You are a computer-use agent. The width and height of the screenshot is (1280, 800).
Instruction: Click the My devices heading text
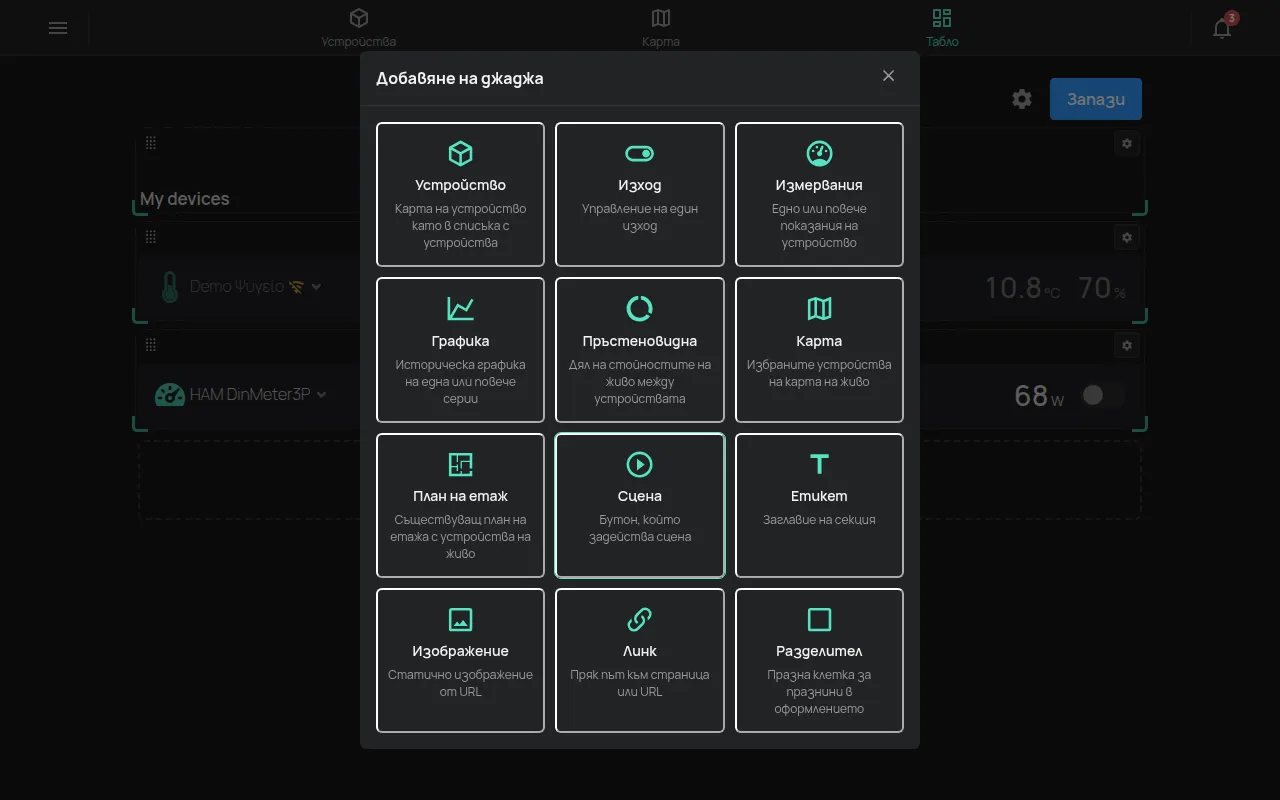point(185,199)
